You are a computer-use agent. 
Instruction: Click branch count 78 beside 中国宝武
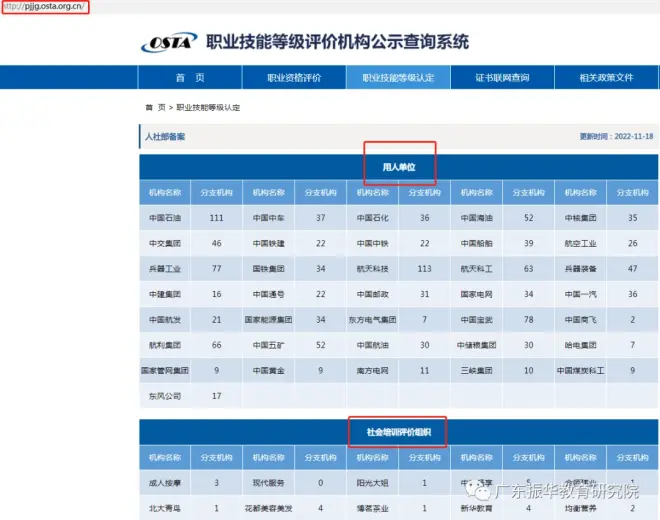[x=529, y=320]
